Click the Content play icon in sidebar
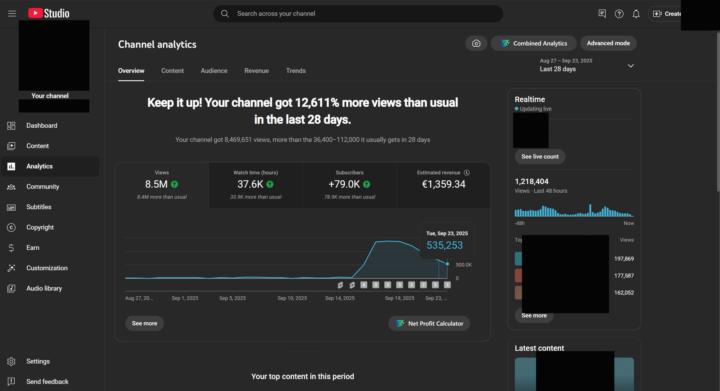 (x=11, y=146)
